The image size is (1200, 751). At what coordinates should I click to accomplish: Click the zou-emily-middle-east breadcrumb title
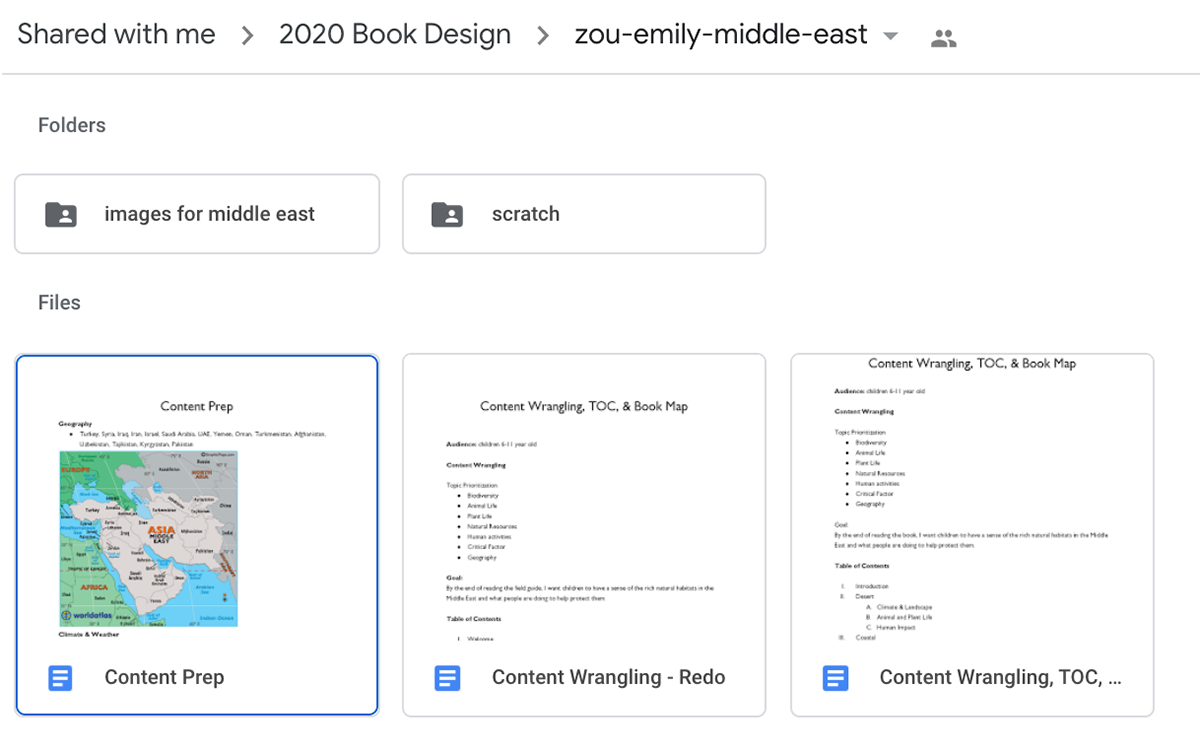click(721, 34)
